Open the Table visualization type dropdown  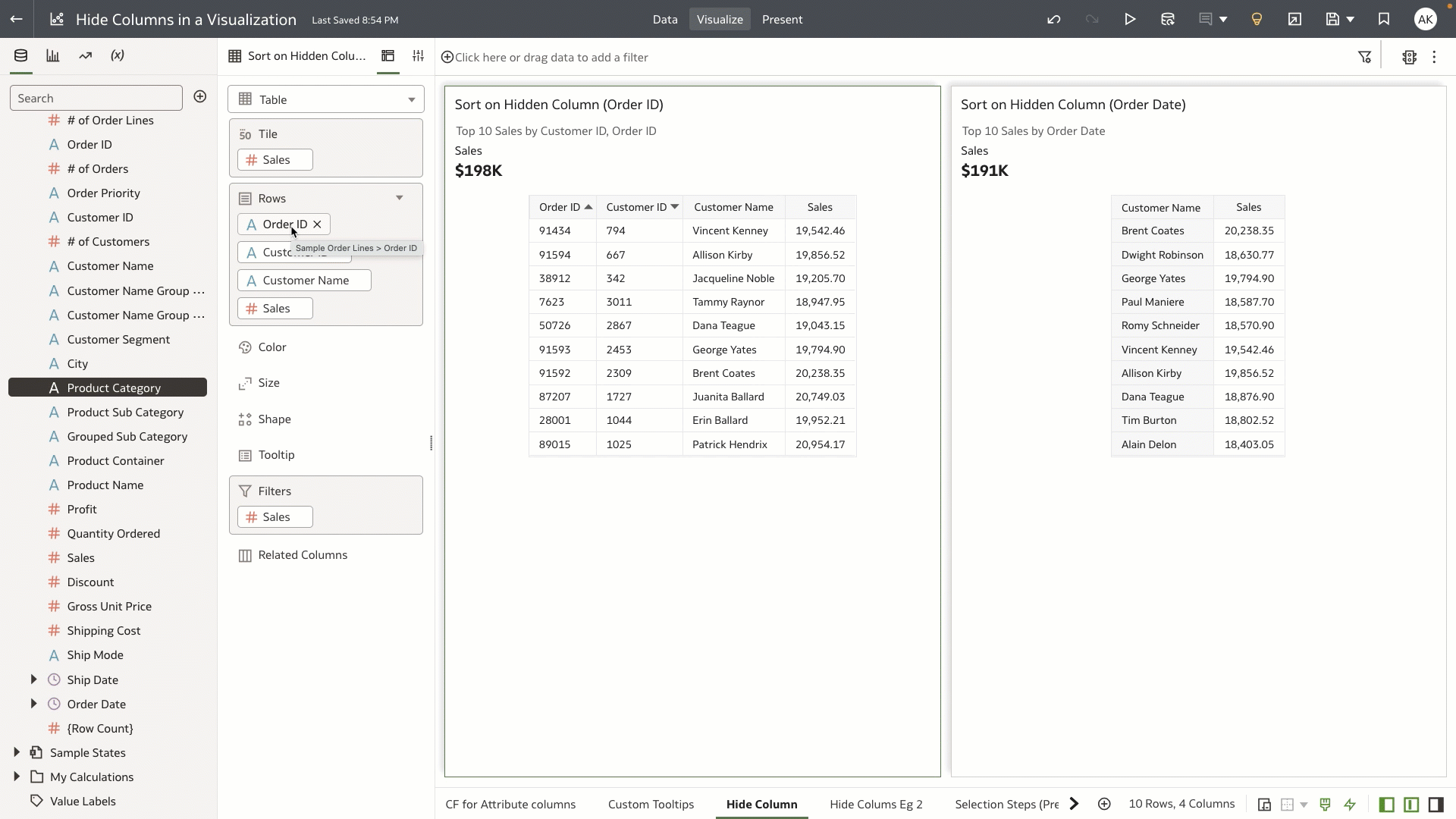tap(412, 99)
